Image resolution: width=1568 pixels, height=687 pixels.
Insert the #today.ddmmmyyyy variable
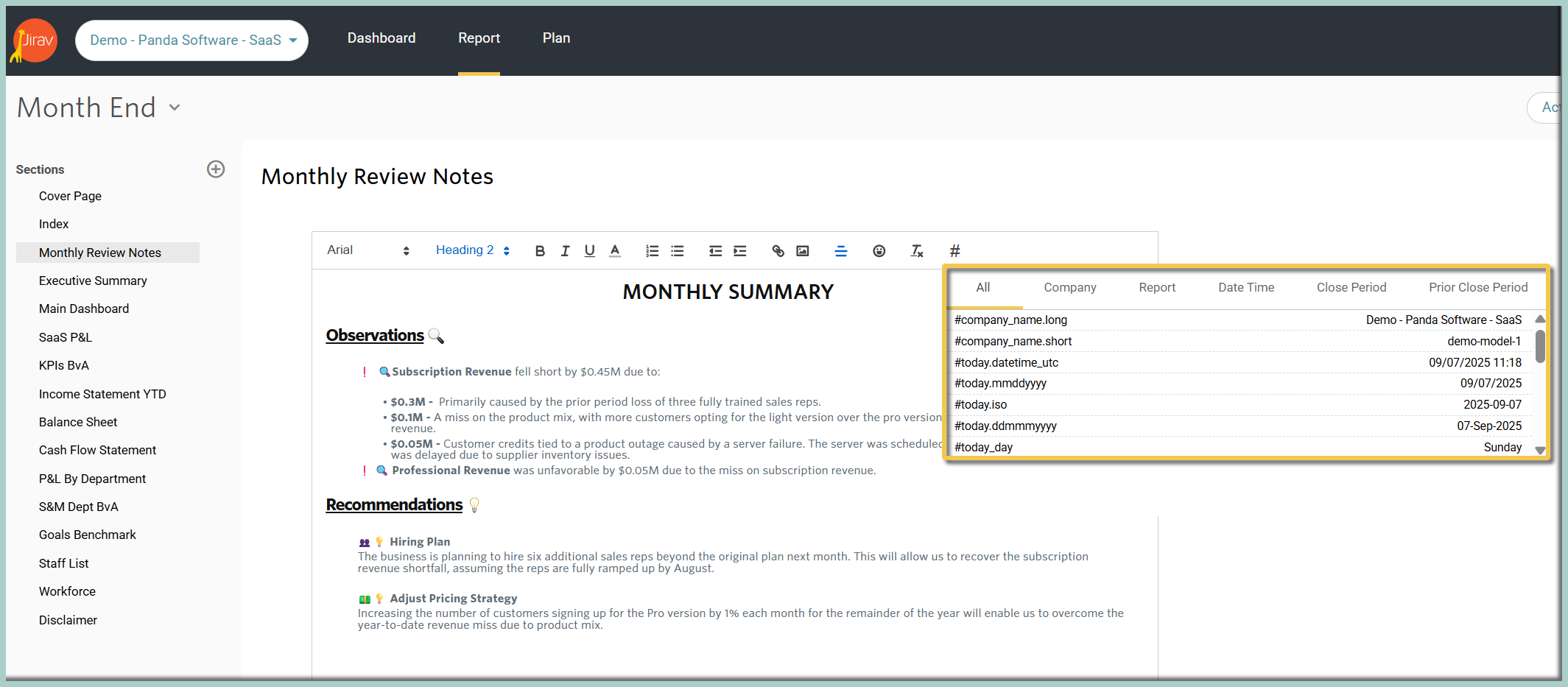1238,426
